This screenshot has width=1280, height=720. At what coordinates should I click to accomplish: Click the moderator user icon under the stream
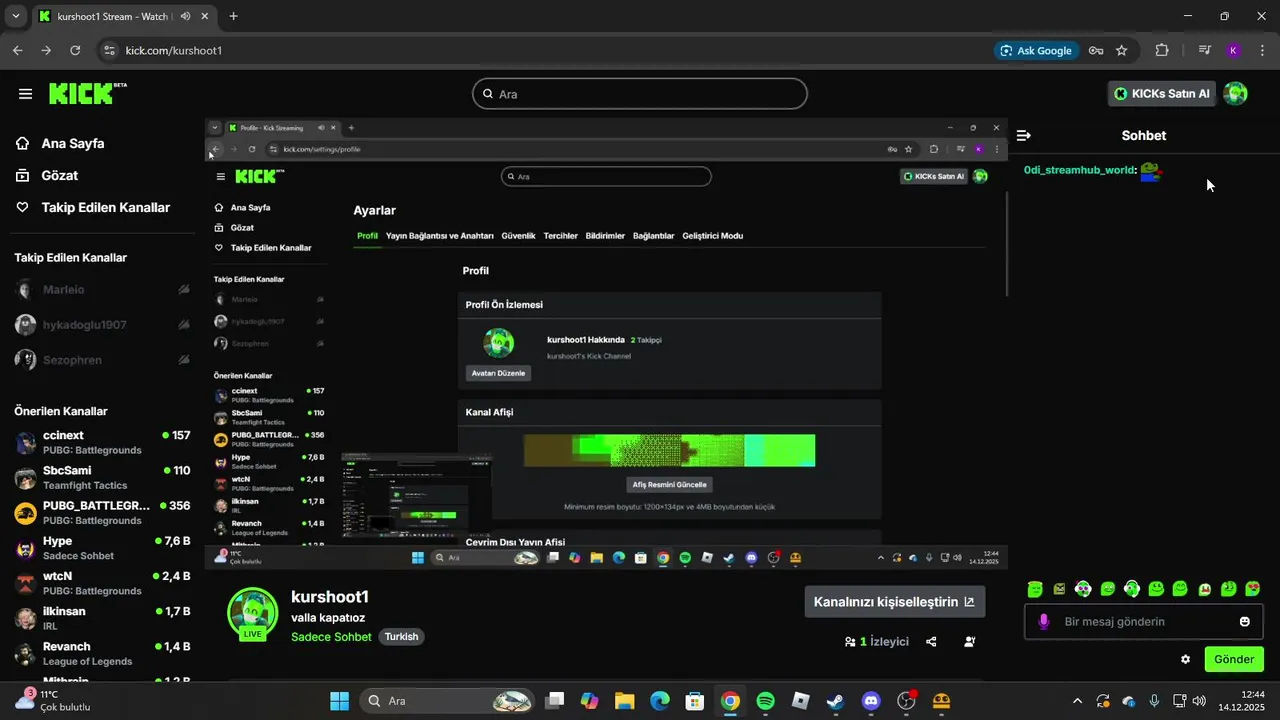pos(970,642)
